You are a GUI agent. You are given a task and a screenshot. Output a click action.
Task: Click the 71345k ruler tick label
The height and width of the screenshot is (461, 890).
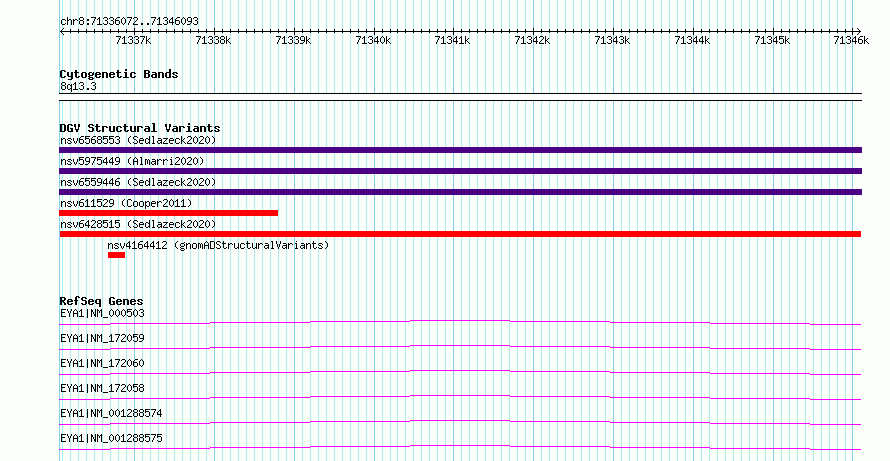click(x=773, y=40)
